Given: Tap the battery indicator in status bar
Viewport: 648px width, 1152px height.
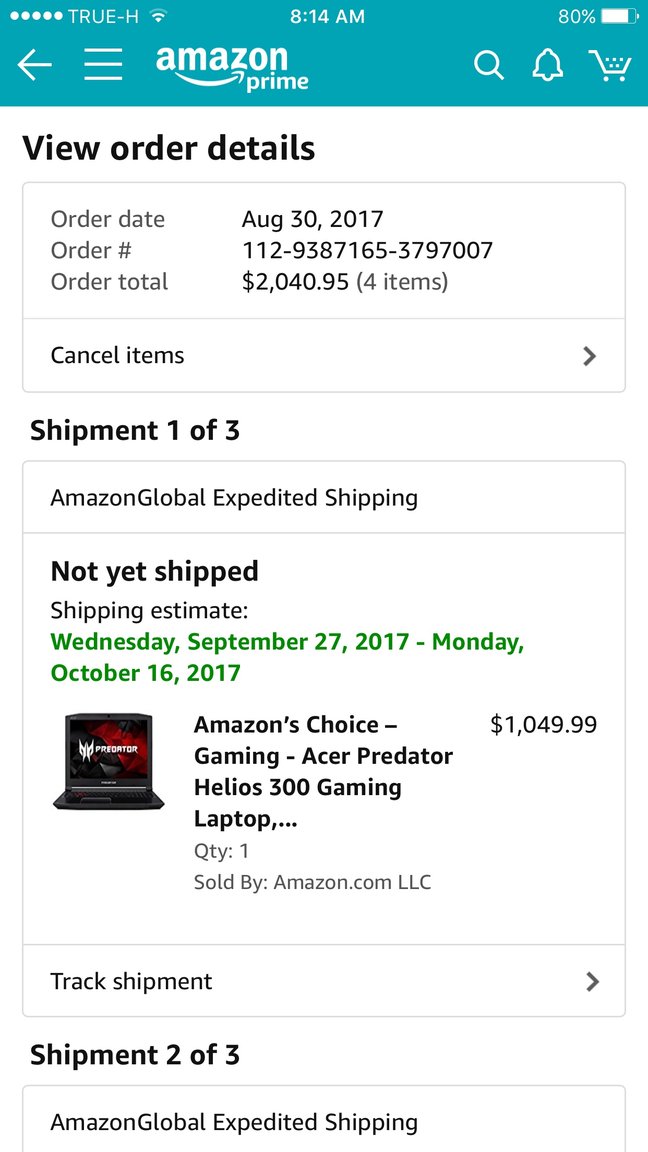Looking at the screenshot, I should (x=621, y=17).
